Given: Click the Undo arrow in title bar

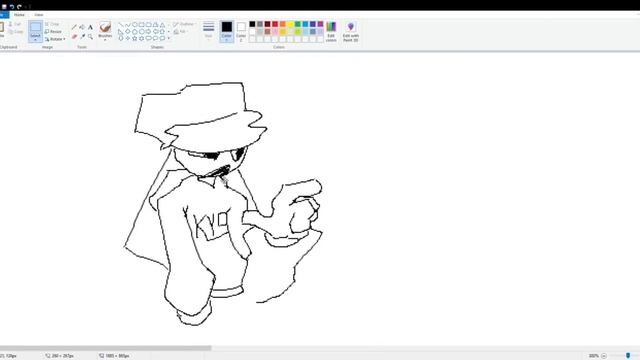Looking at the screenshot, I should coord(12,7).
